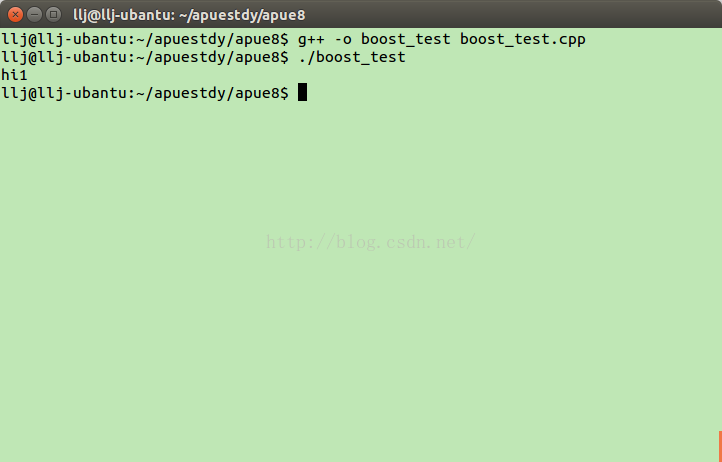Minimize the terminal window
Screen dimensions: 722x462
pyautogui.click(x=35, y=15)
